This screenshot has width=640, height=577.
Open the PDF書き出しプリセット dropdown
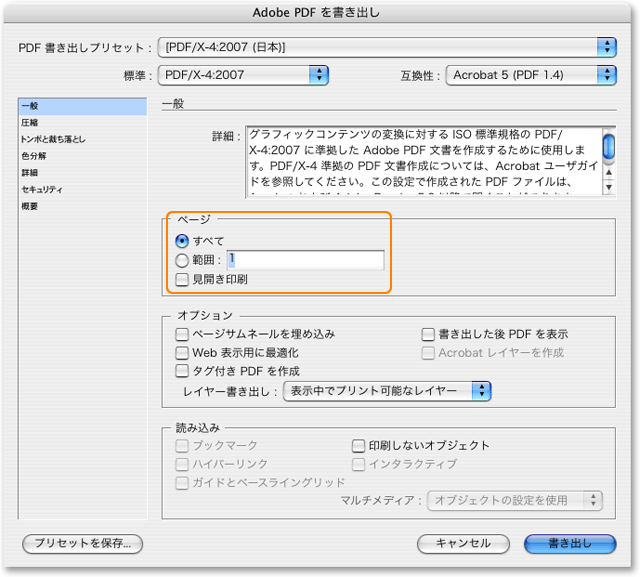(x=386, y=47)
